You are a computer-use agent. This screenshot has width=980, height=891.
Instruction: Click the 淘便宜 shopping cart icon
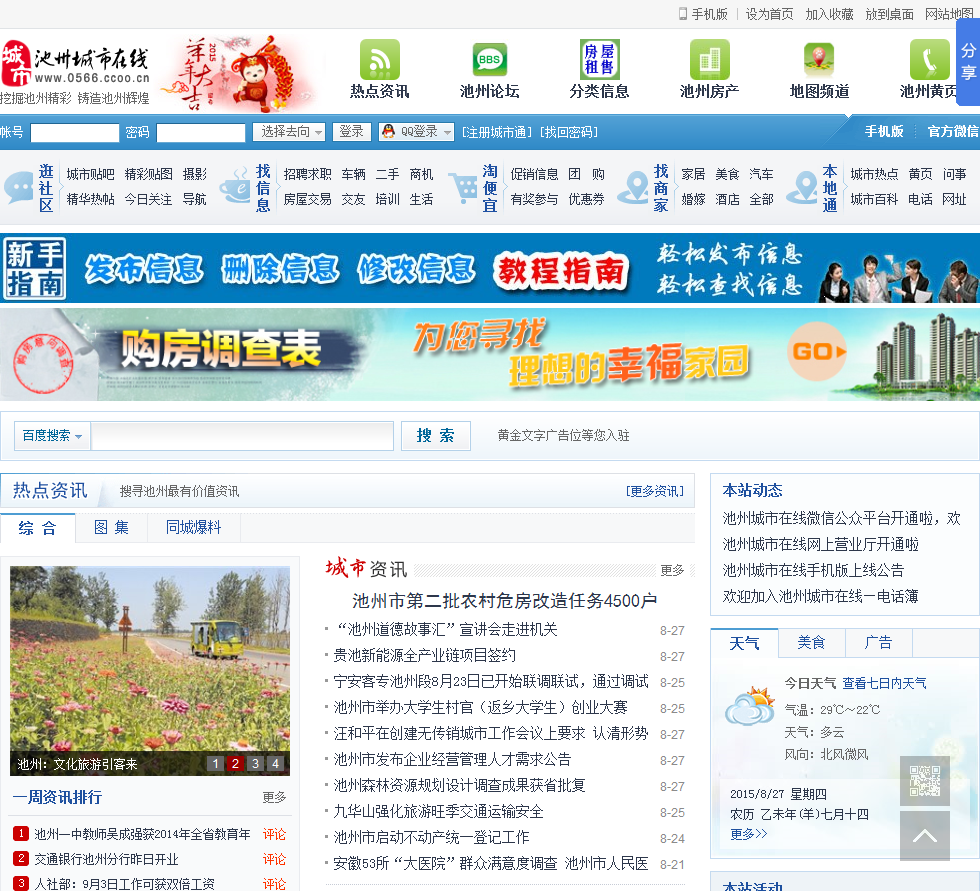[463, 187]
